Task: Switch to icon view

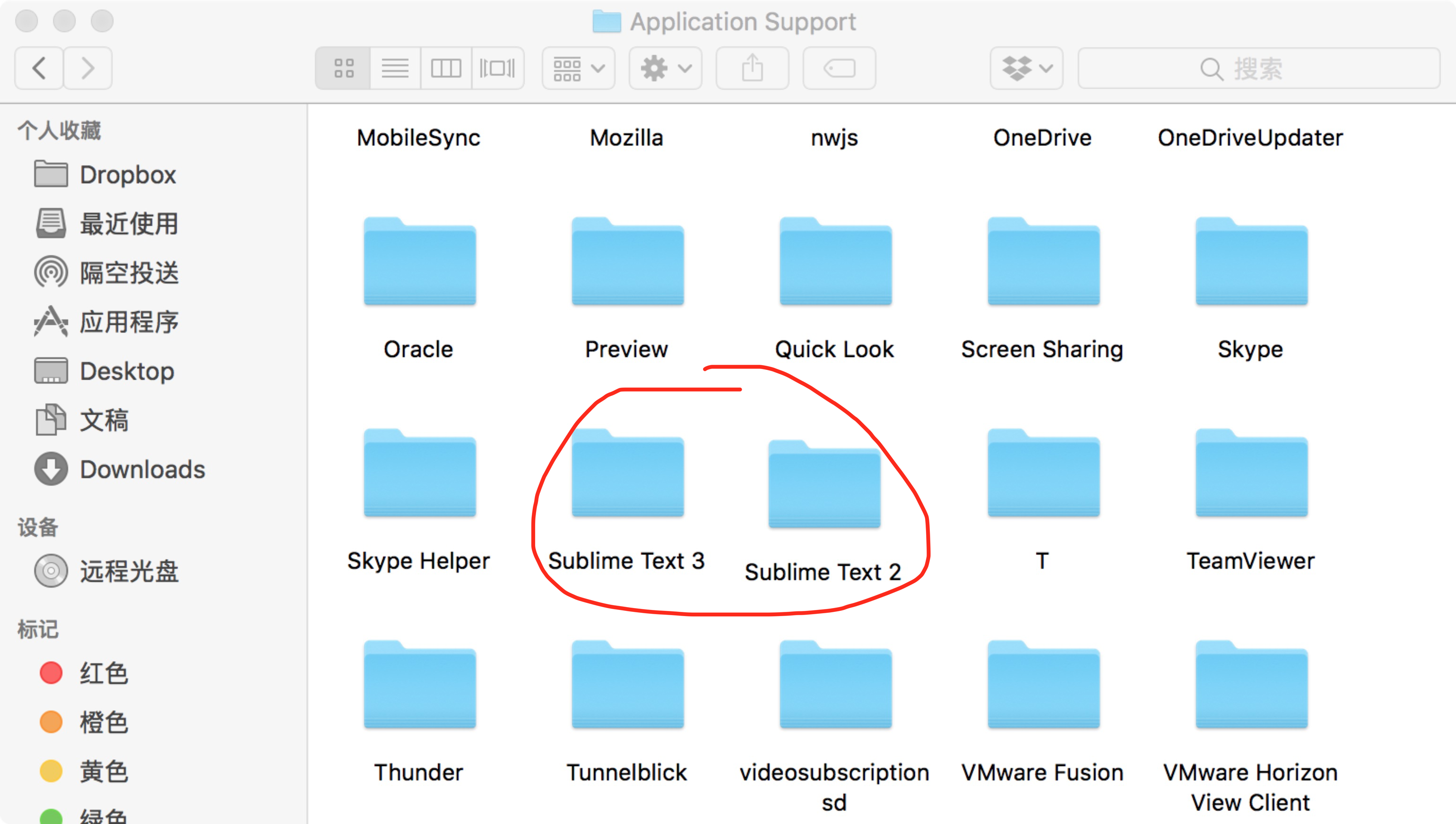Action: tap(343, 69)
